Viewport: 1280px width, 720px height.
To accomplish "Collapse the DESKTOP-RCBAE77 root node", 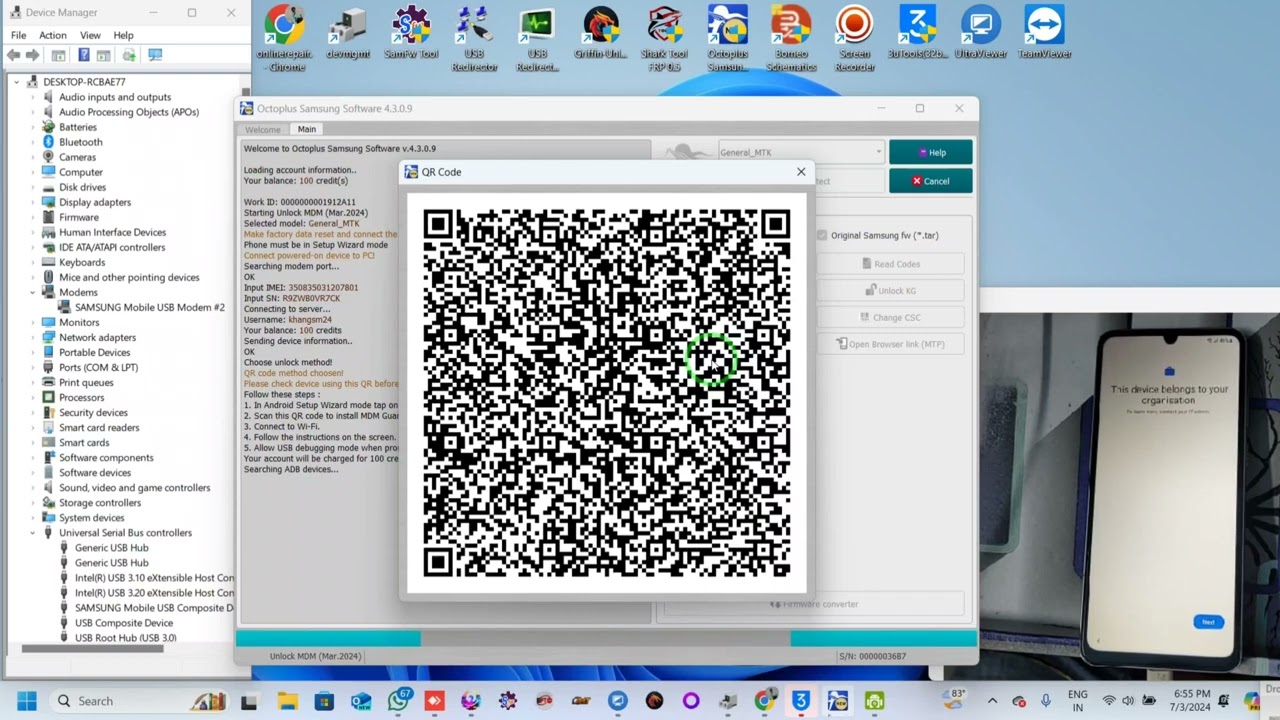I will [x=16, y=82].
